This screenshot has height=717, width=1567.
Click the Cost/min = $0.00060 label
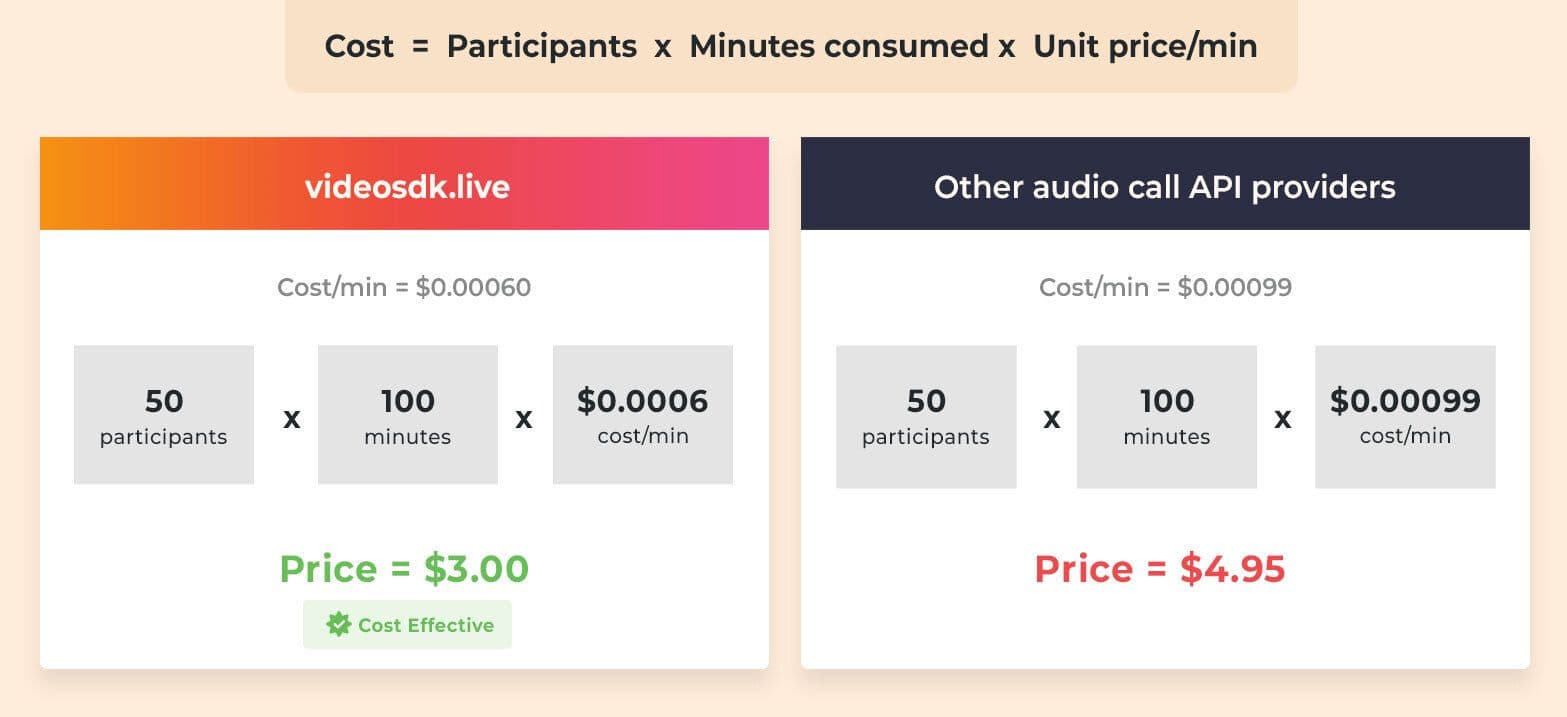(x=404, y=288)
